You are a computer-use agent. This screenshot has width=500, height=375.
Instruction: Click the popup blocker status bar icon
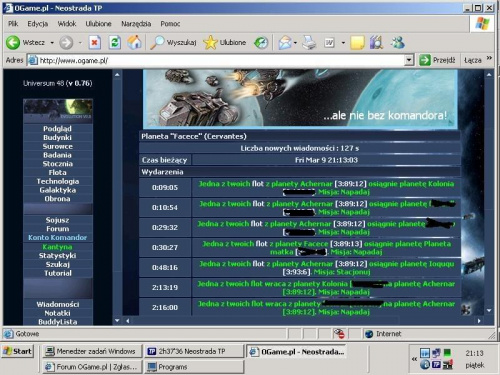tap(339, 334)
